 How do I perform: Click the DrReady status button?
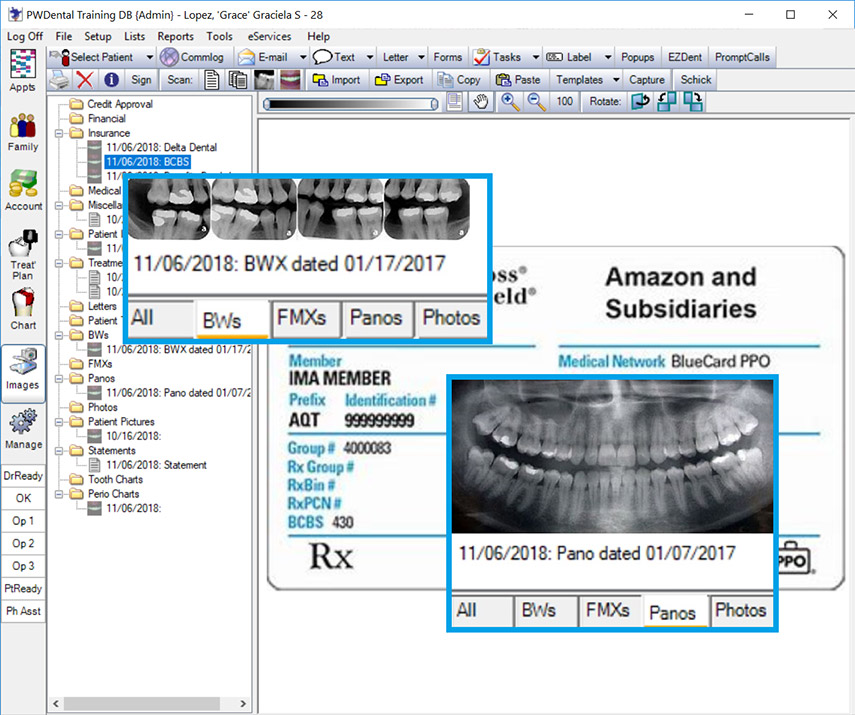pyautogui.click(x=23, y=476)
